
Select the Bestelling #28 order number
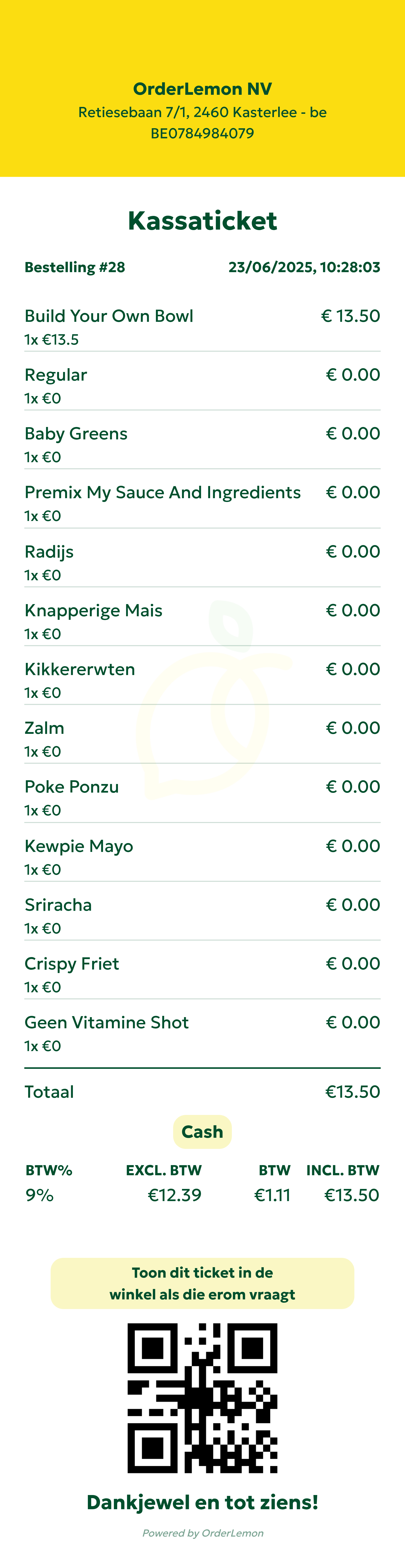[75, 267]
